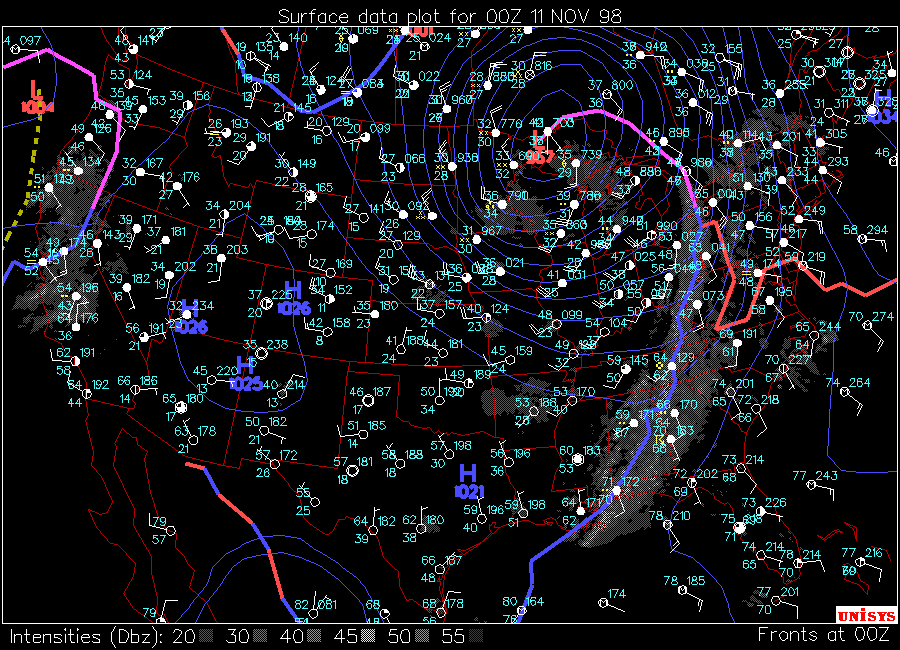This screenshot has height=650, width=900.
Task: Click the H 1025 high pressure symbol
Action: (x=245, y=373)
